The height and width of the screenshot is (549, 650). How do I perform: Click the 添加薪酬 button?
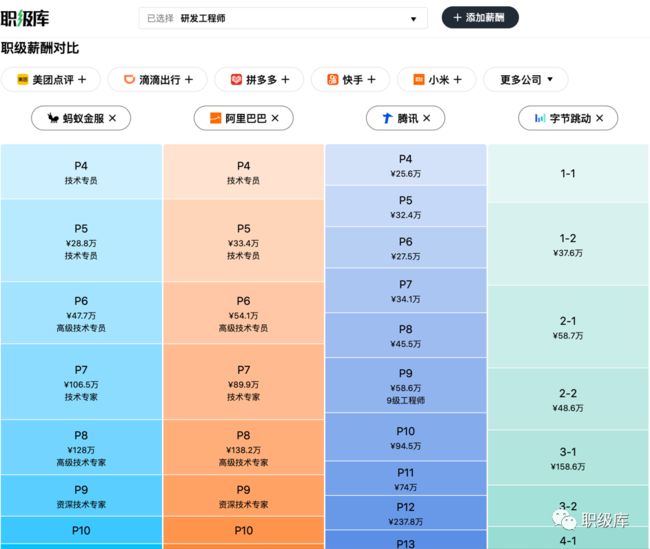click(480, 17)
